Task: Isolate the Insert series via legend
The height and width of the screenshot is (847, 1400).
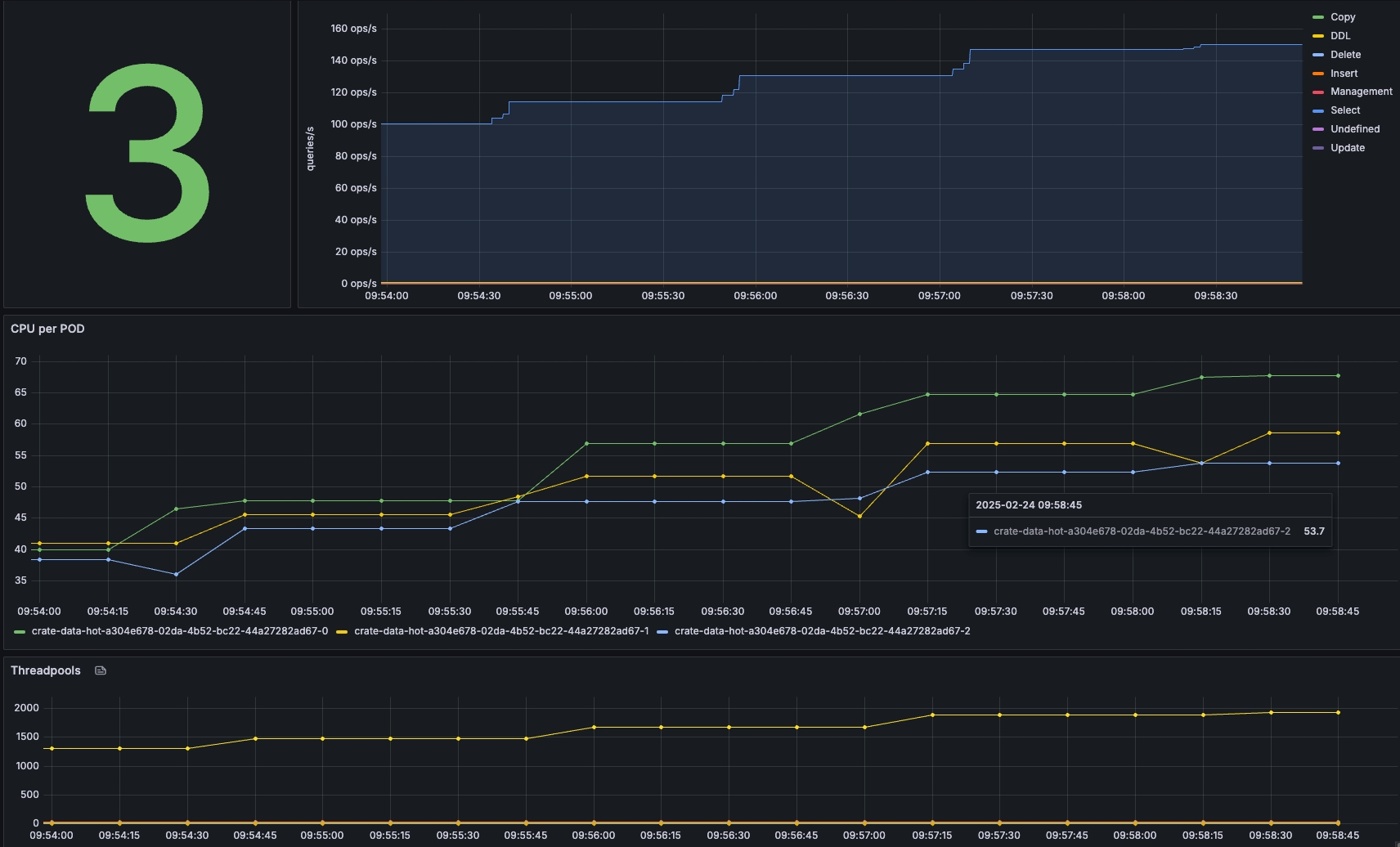Action: pos(1344,74)
